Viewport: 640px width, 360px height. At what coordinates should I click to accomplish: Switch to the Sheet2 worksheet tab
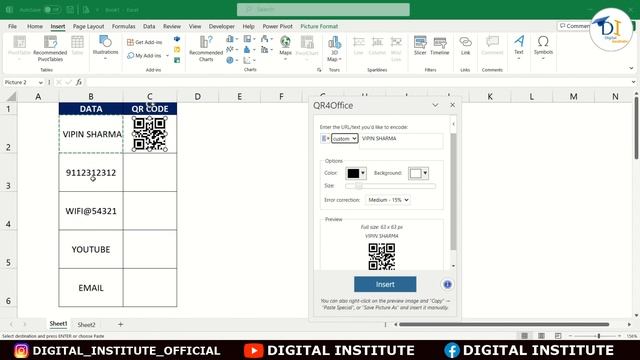coord(87,324)
